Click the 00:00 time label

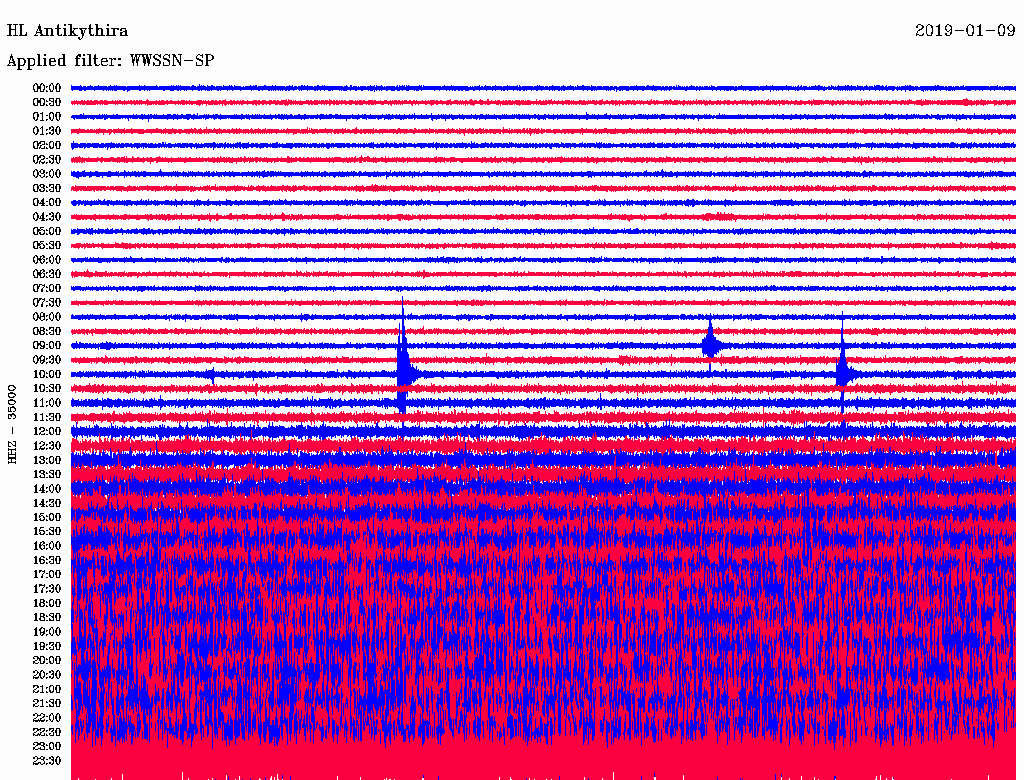[47, 88]
